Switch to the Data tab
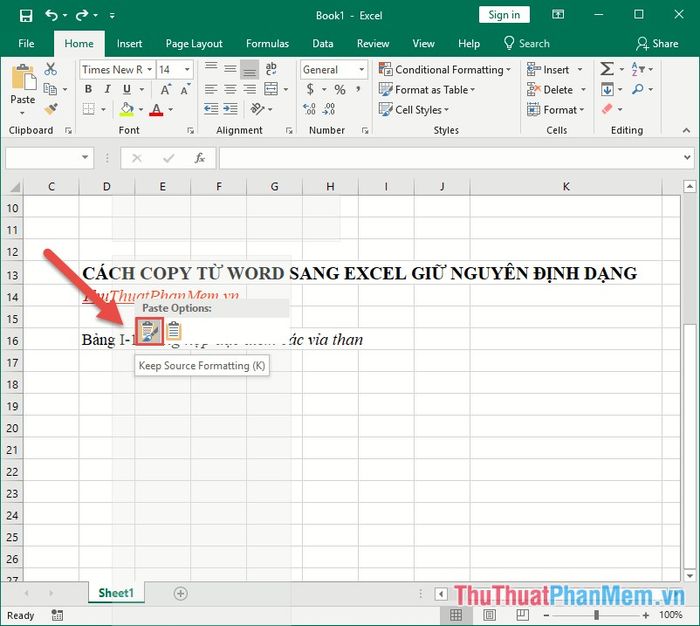This screenshot has width=700, height=626. [323, 44]
